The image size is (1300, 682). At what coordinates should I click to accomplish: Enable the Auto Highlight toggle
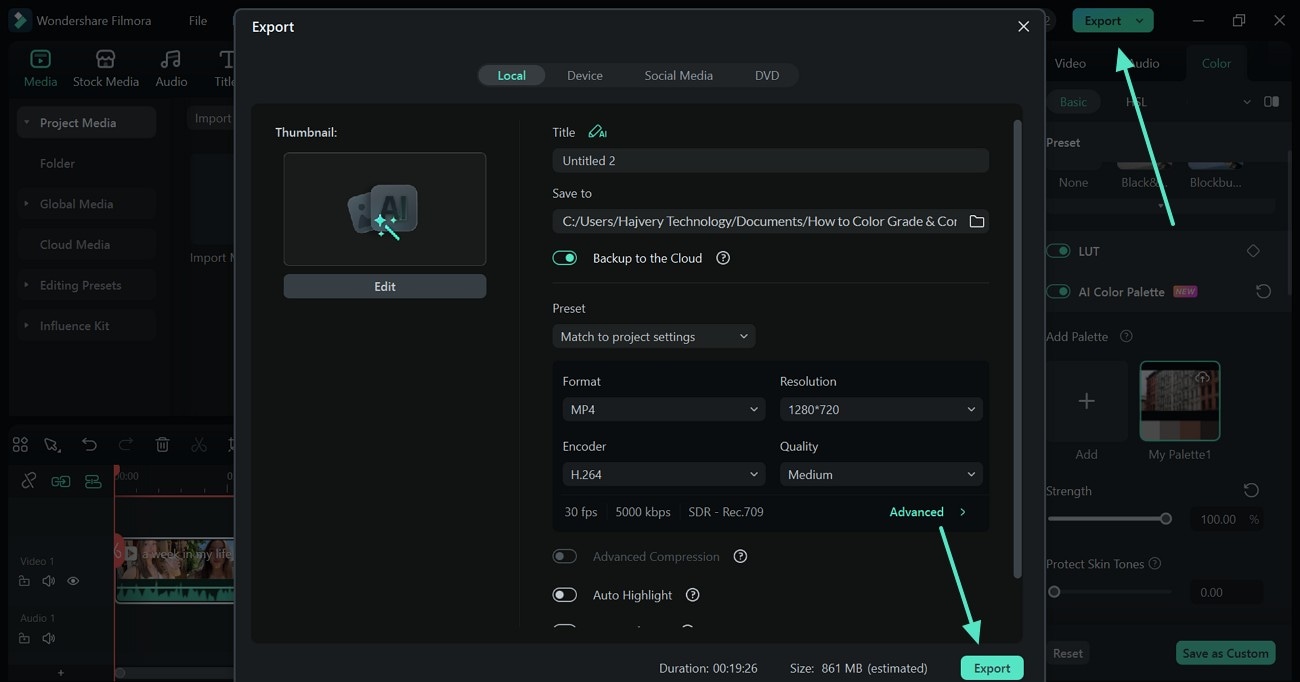565,595
